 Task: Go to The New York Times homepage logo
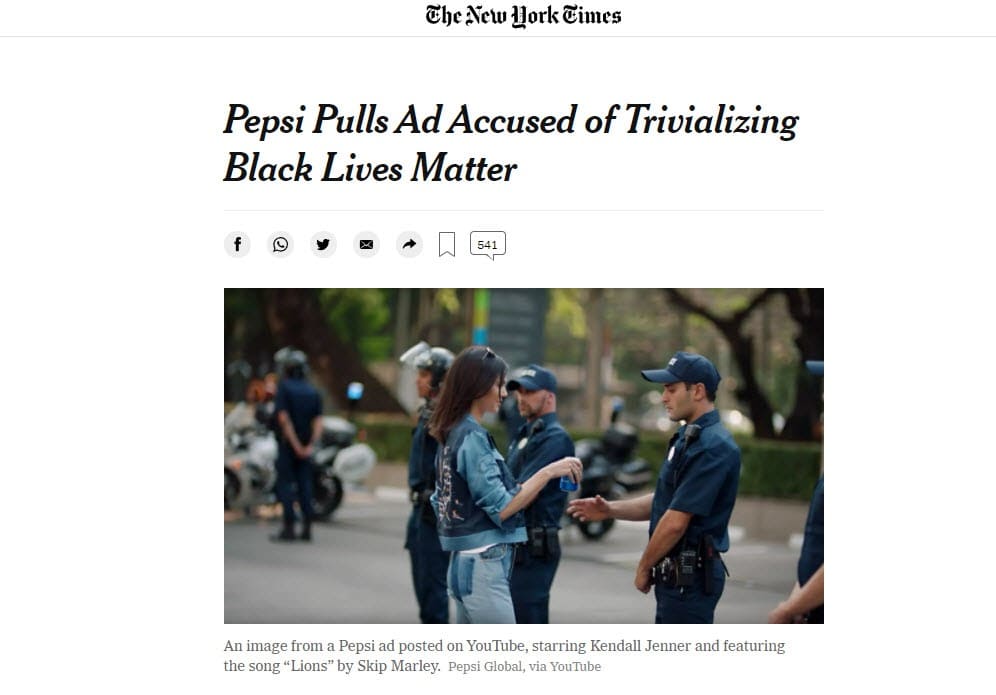pos(523,16)
